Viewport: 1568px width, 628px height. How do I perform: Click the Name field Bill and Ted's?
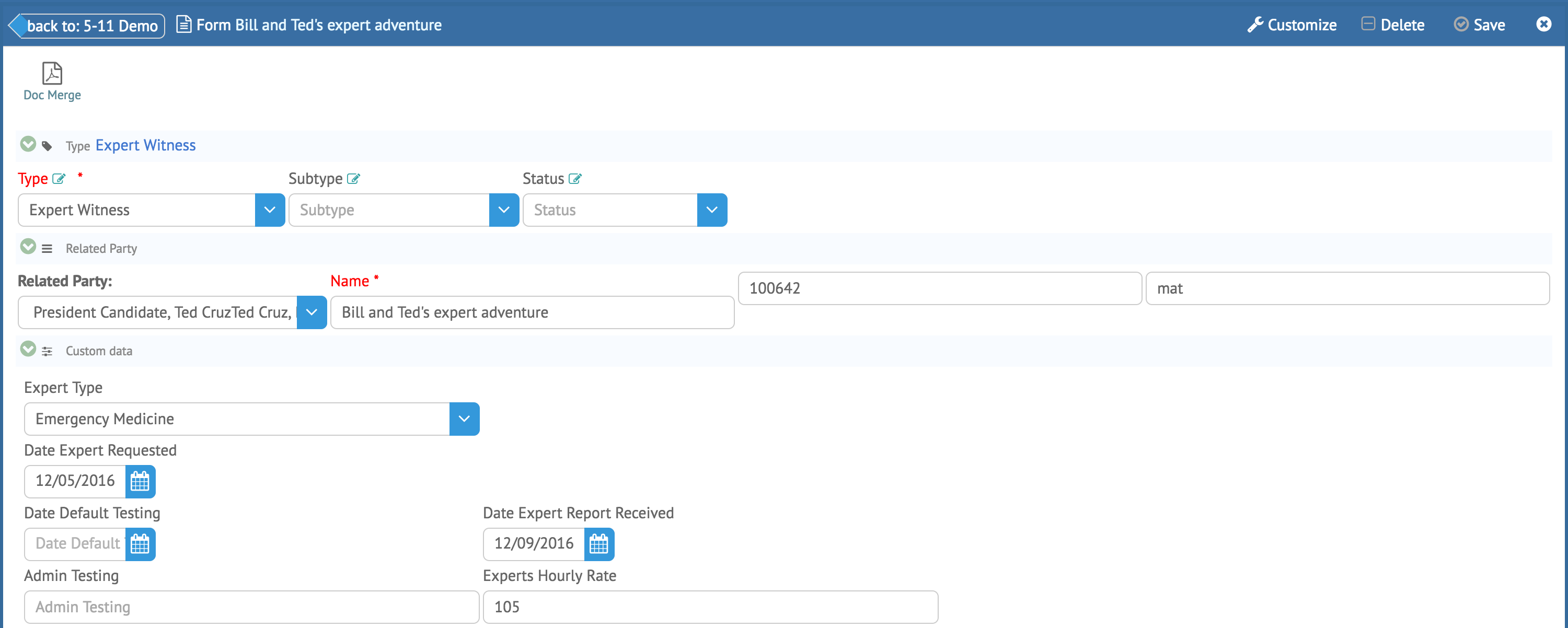tap(532, 312)
